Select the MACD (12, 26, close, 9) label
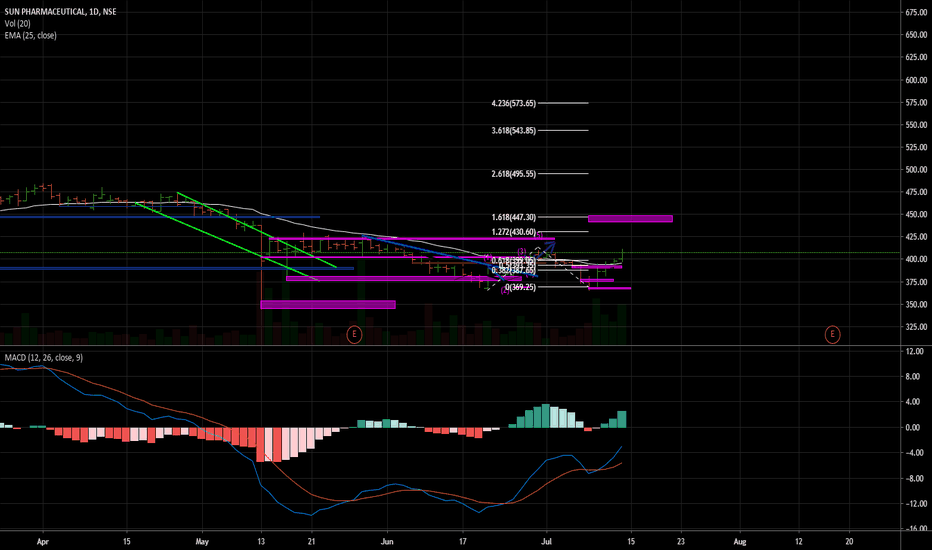The width and height of the screenshot is (932, 550). (43, 357)
